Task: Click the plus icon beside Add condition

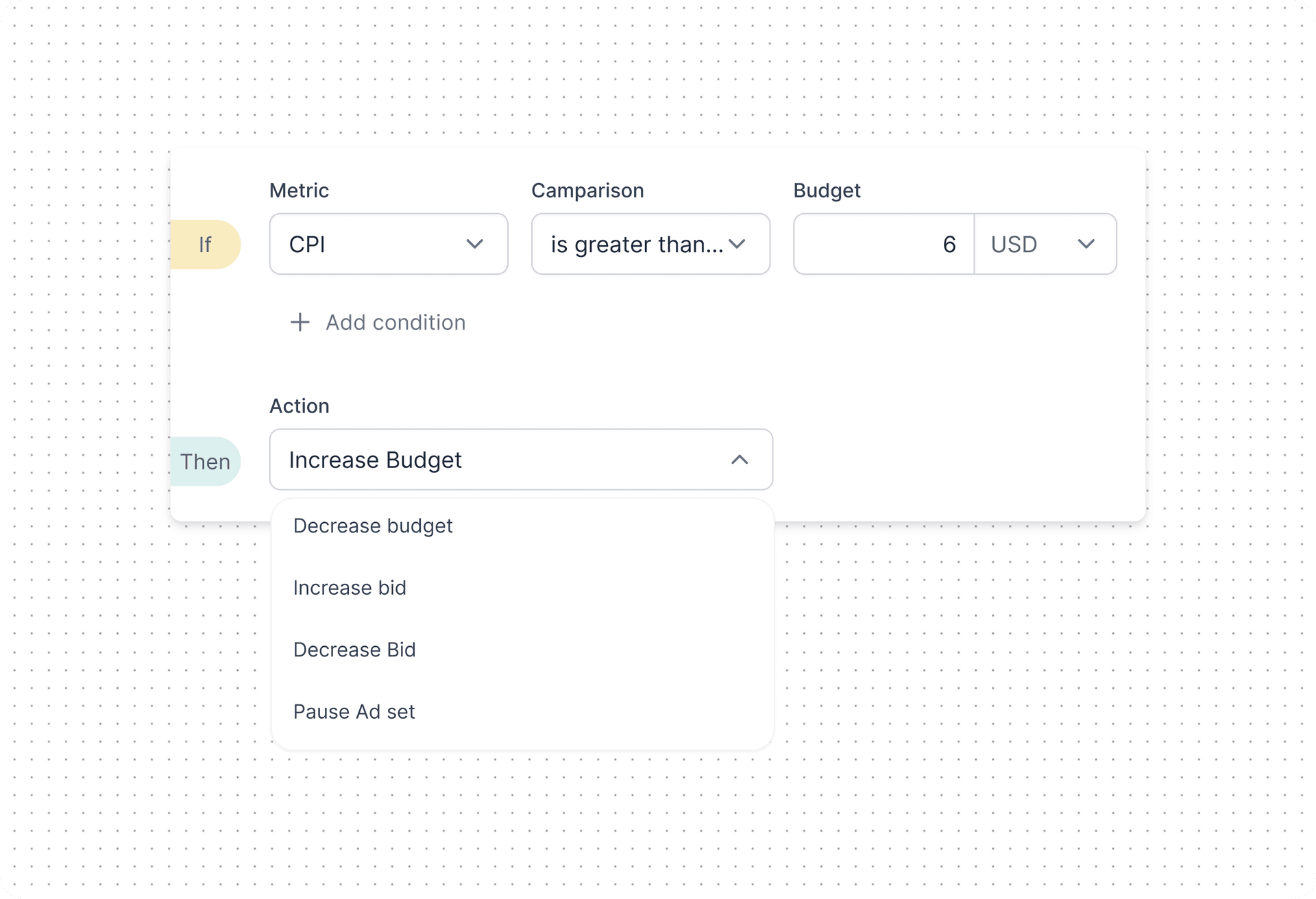Action: coord(300,322)
